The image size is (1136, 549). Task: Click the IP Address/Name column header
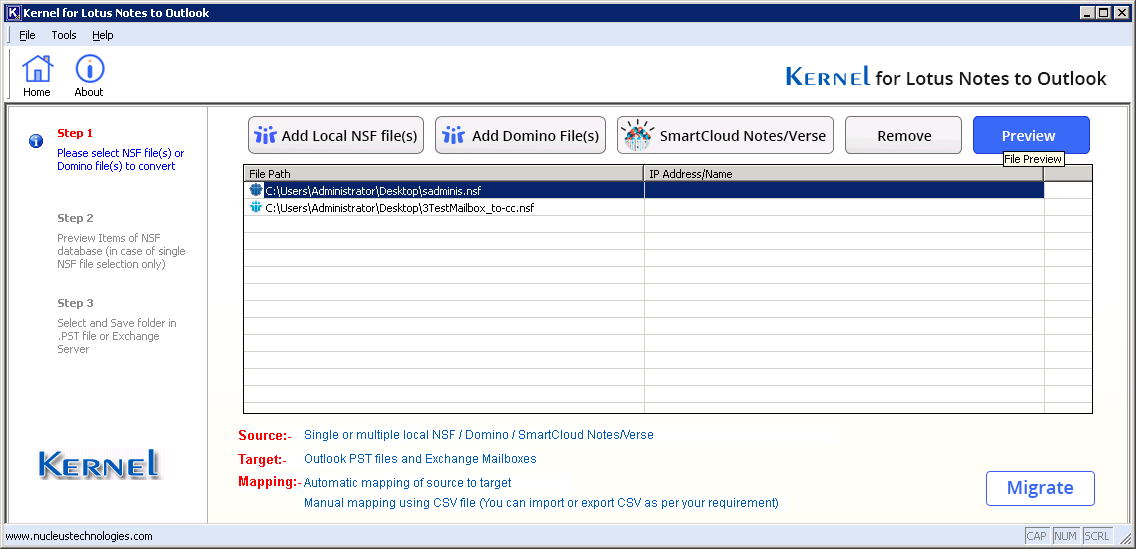pyautogui.click(x=844, y=174)
